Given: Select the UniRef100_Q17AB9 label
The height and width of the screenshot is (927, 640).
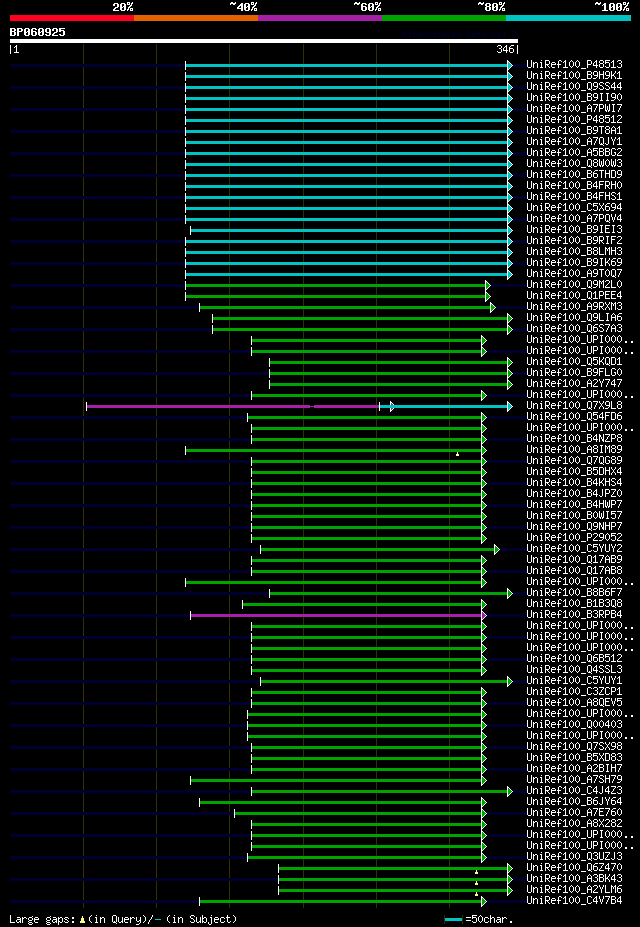Looking at the screenshot, I should 574,560.
